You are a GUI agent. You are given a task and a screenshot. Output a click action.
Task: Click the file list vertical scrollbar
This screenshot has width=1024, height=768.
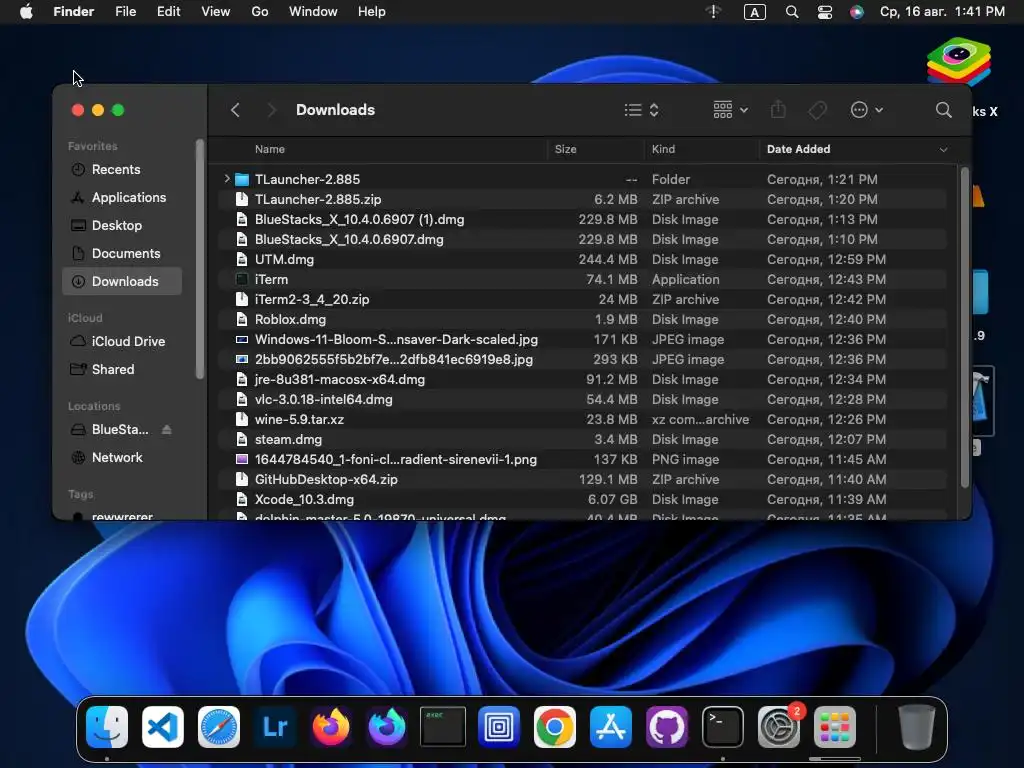click(x=965, y=327)
